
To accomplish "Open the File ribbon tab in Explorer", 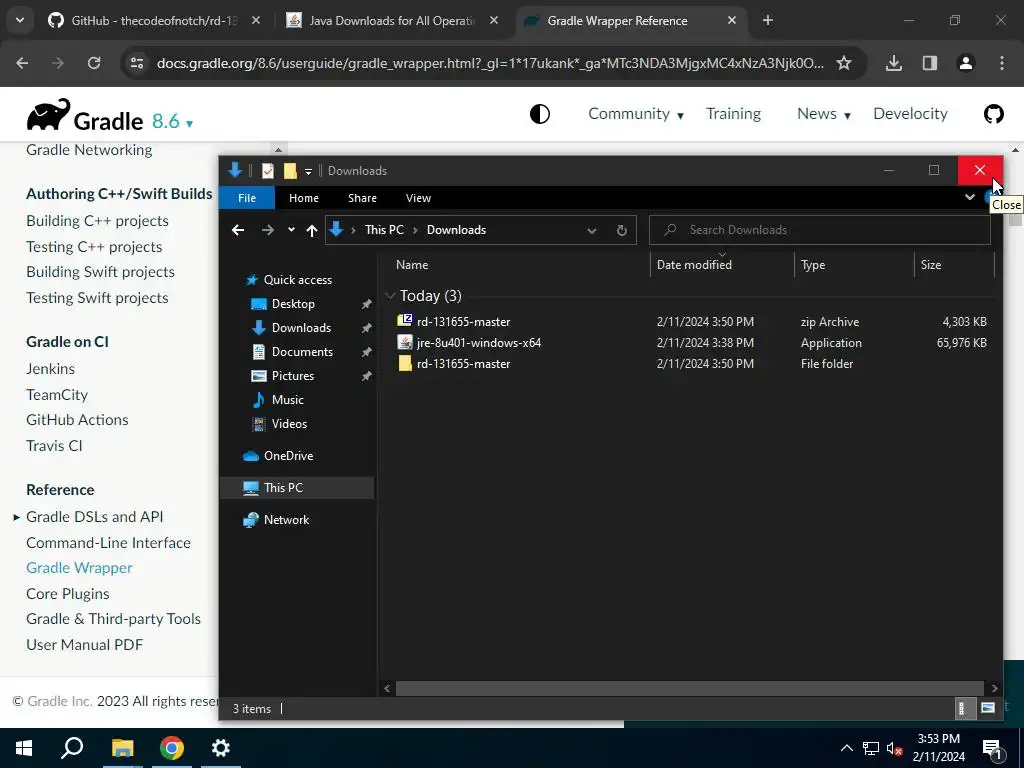I will pyautogui.click(x=247, y=198).
